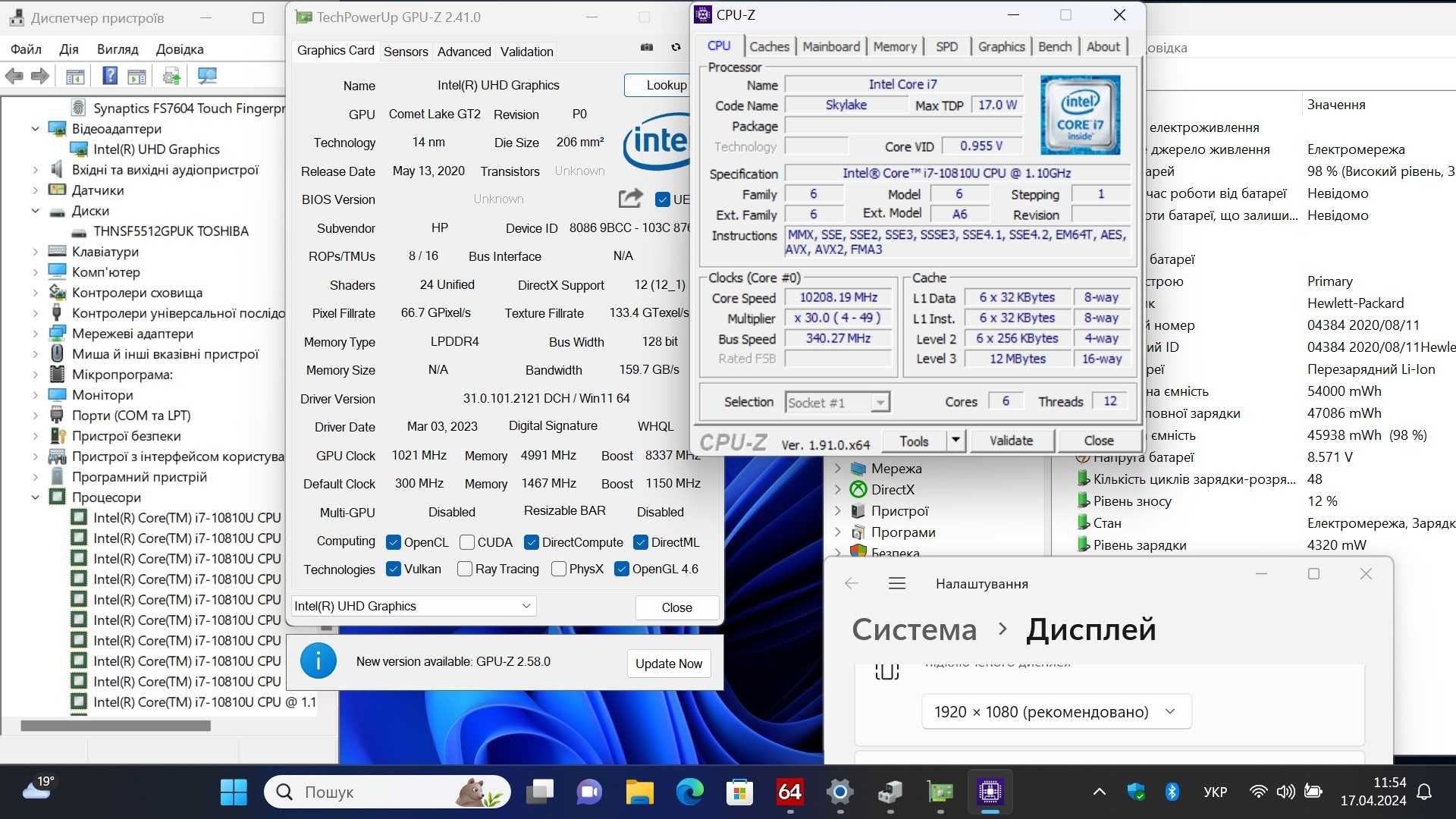Toggle the OpenGL 4.6 checkbox
Screen dimensions: 1456x819
tap(622, 569)
